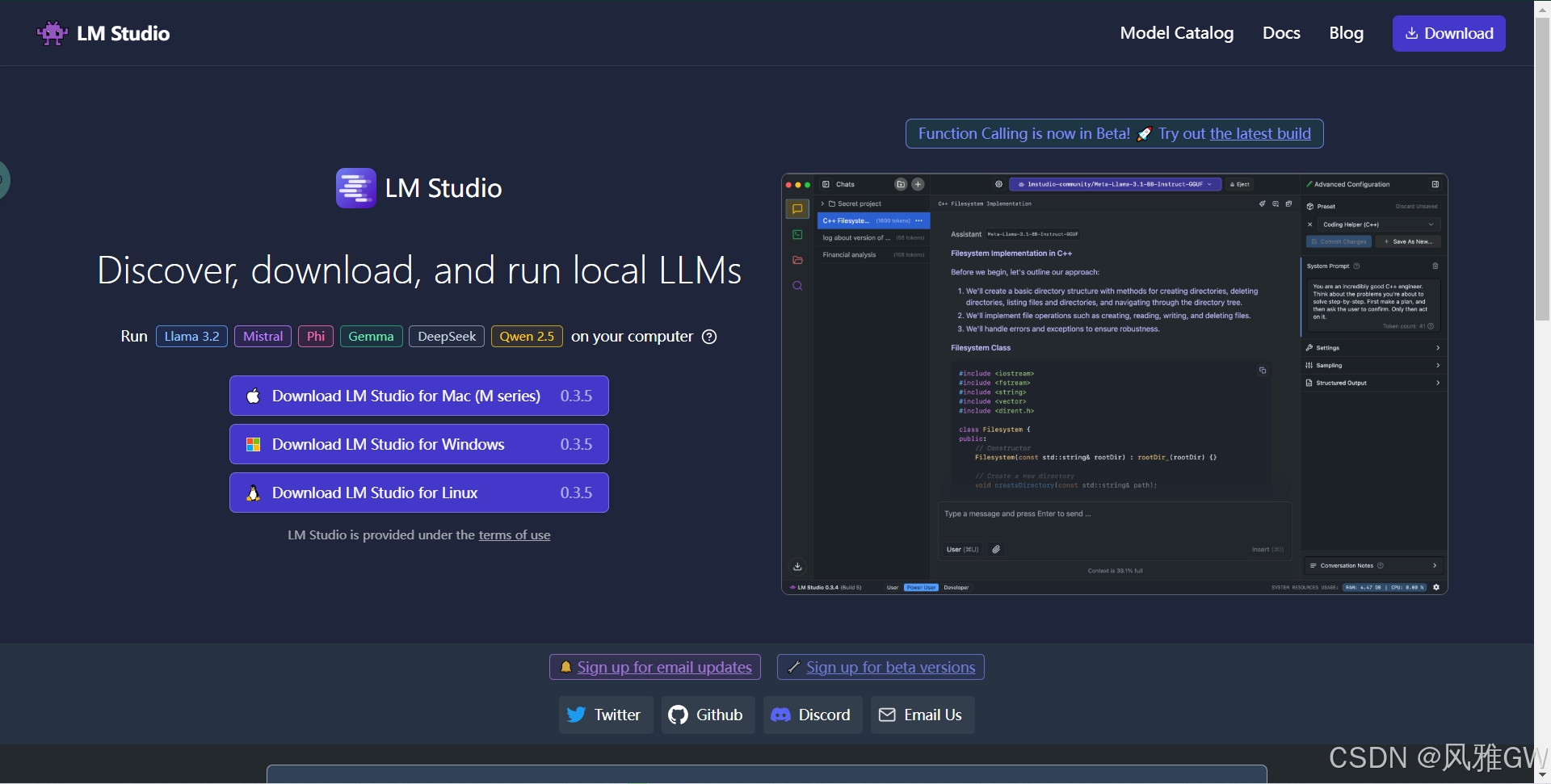Open the Meta-Llama-3.1-8B-Instruct-GGUF model dropdown
This screenshot has width=1551, height=784.
coord(1115,184)
